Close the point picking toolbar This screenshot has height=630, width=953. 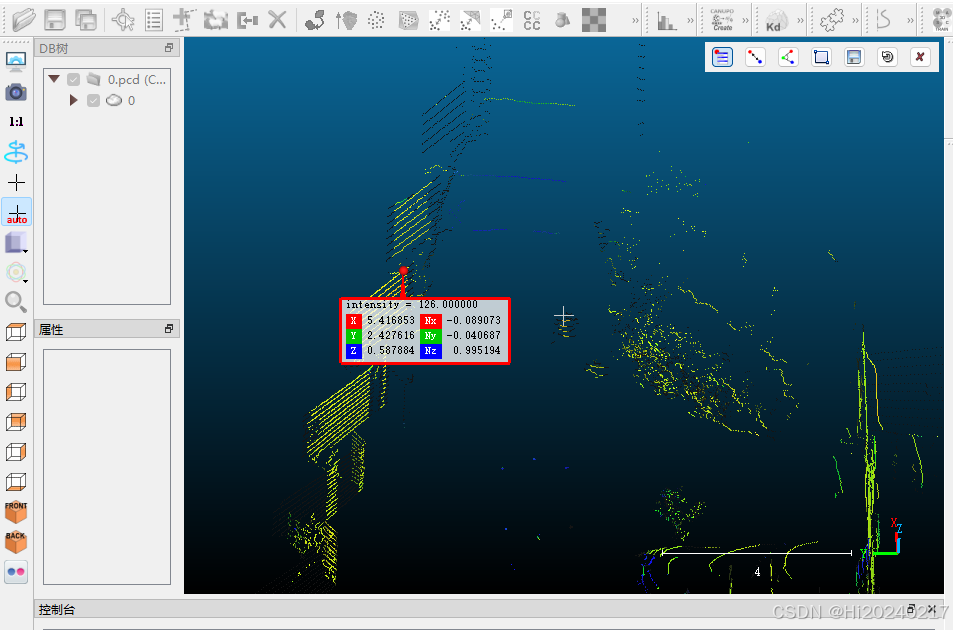920,57
